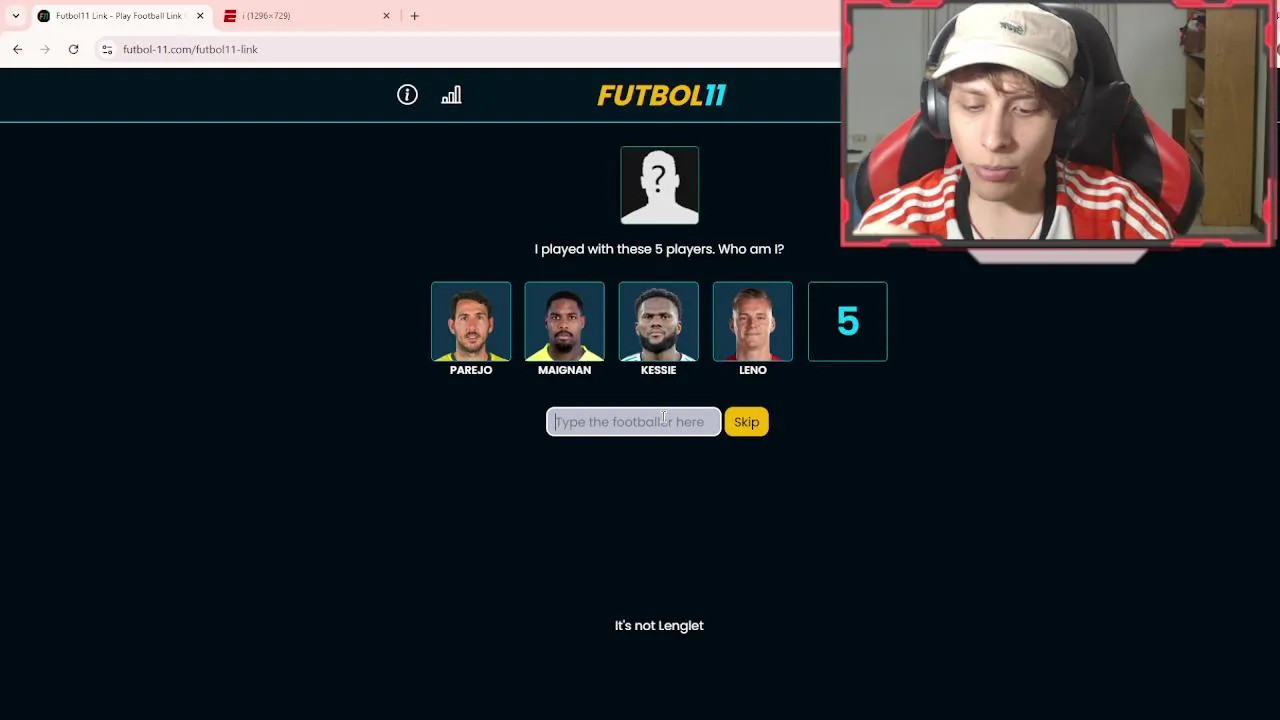Click the LENO name label
1280x720 pixels.
pos(752,370)
